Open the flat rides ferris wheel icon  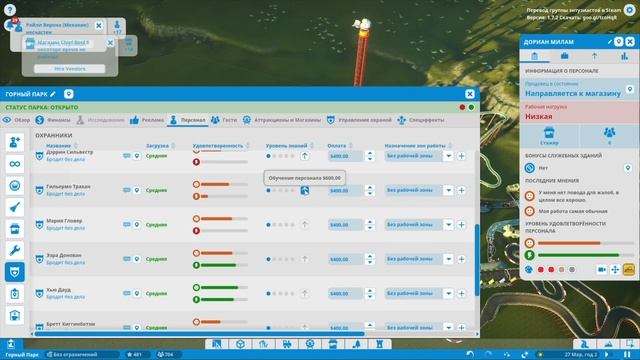pos(310,344)
